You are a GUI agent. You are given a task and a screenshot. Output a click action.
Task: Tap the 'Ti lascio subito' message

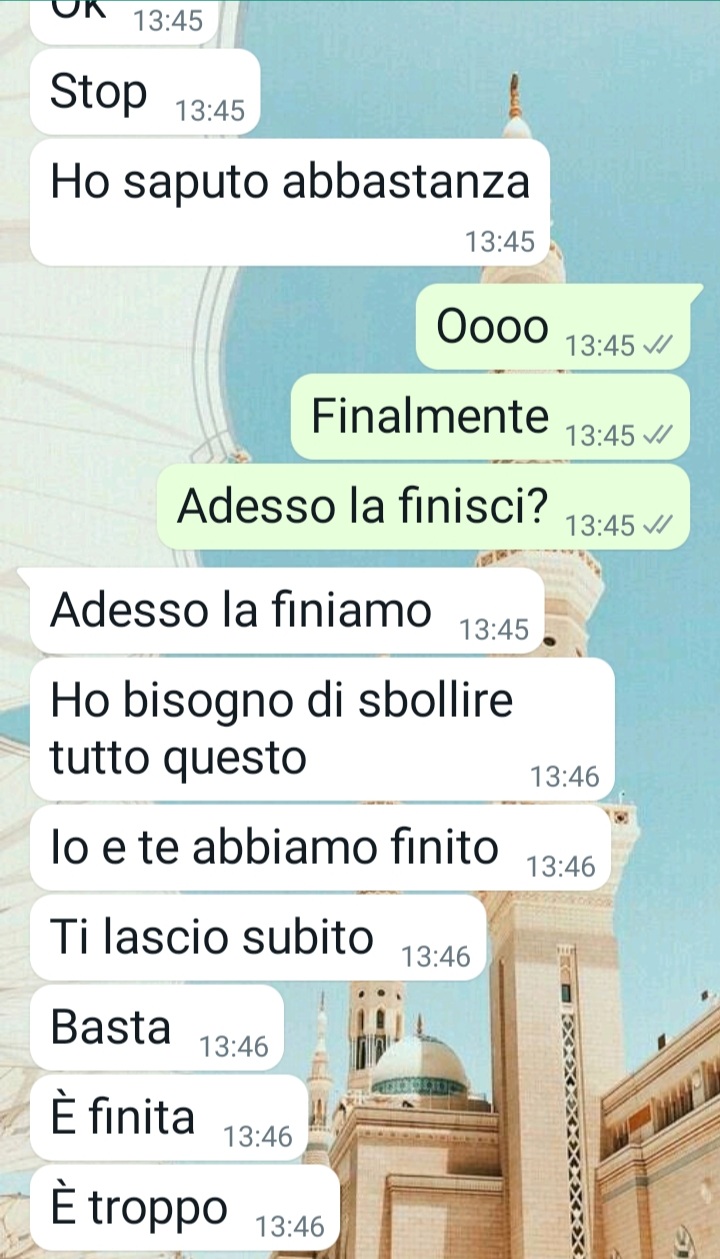tap(258, 938)
